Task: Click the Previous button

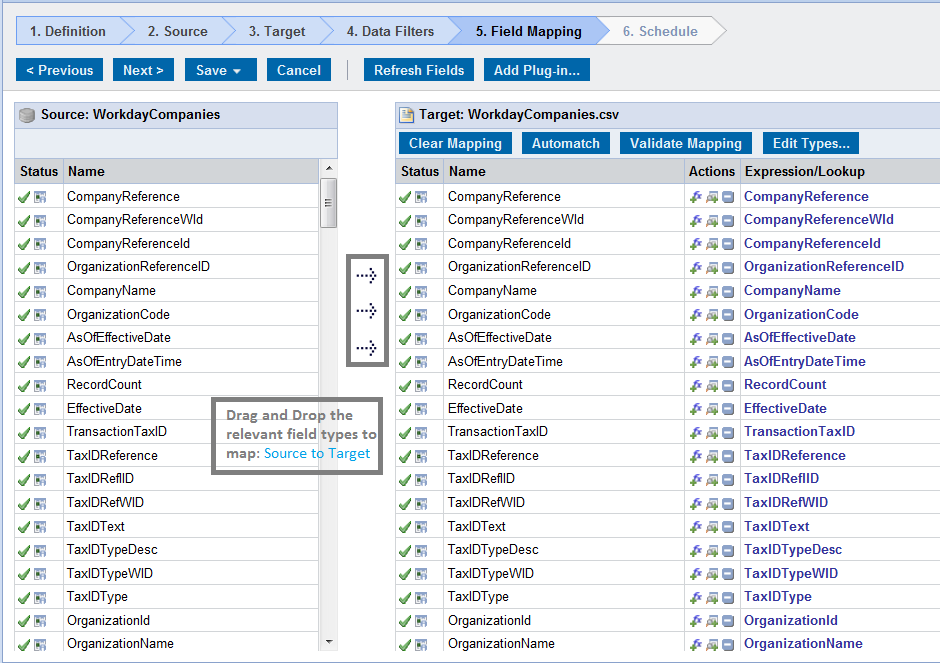Action: pyautogui.click(x=59, y=70)
